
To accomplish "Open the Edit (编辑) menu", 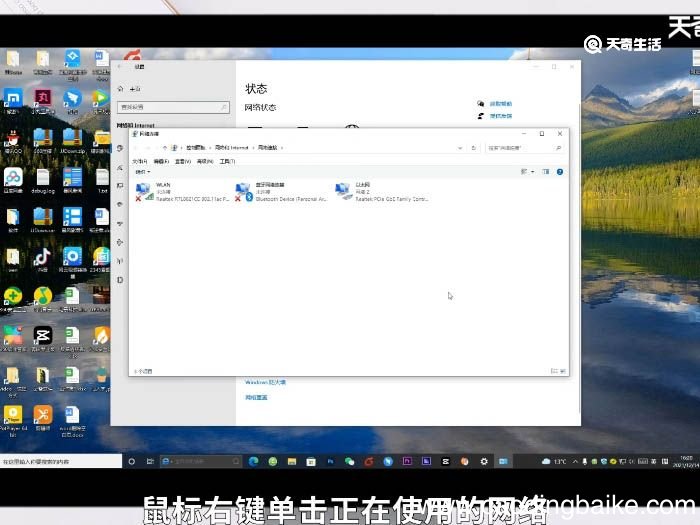I will coord(161,161).
